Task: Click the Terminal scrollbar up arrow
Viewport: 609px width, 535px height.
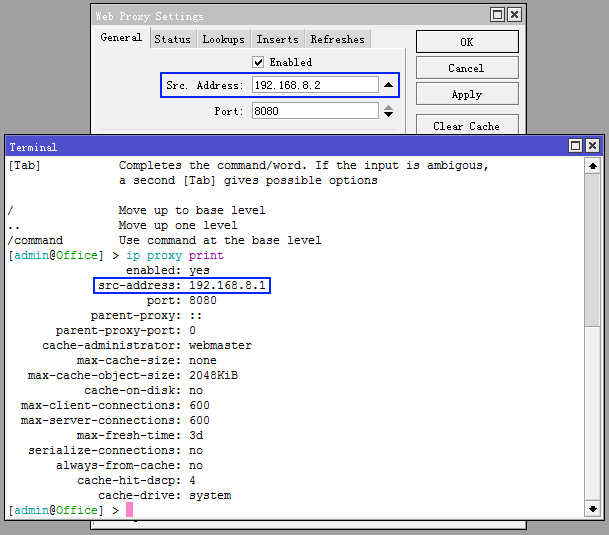Action: [592, 166]
